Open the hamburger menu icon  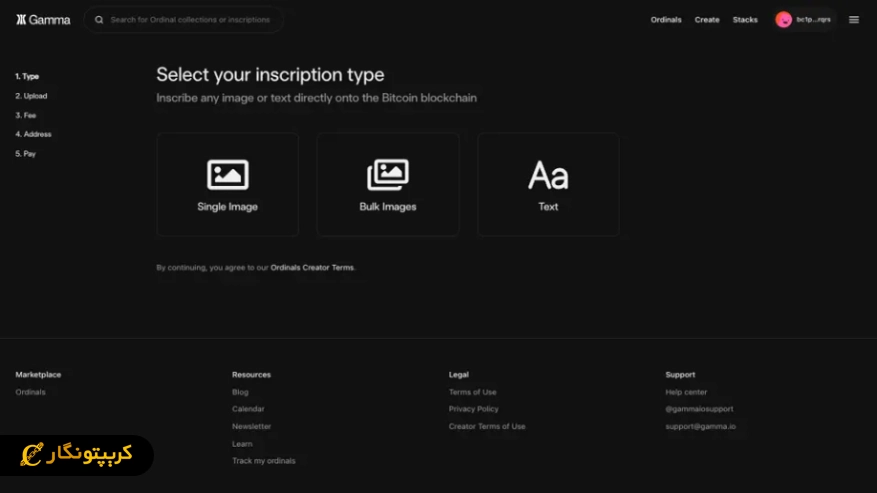pyautogui.click(x=854, y=20)
